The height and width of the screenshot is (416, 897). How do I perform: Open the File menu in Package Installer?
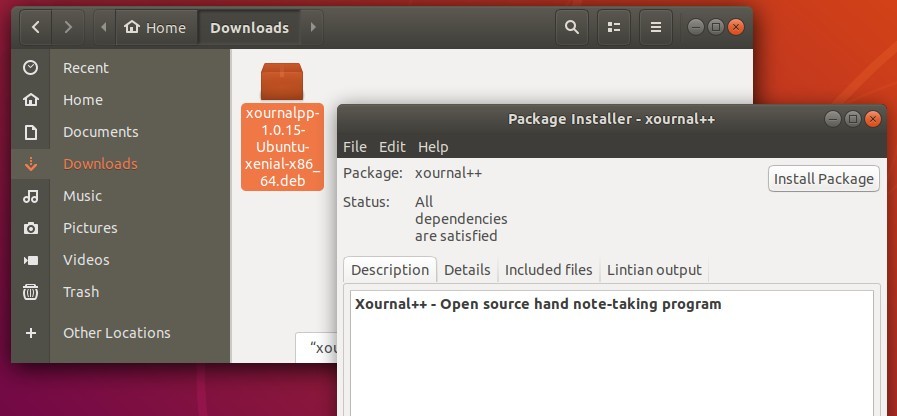[x=355, y=147]
